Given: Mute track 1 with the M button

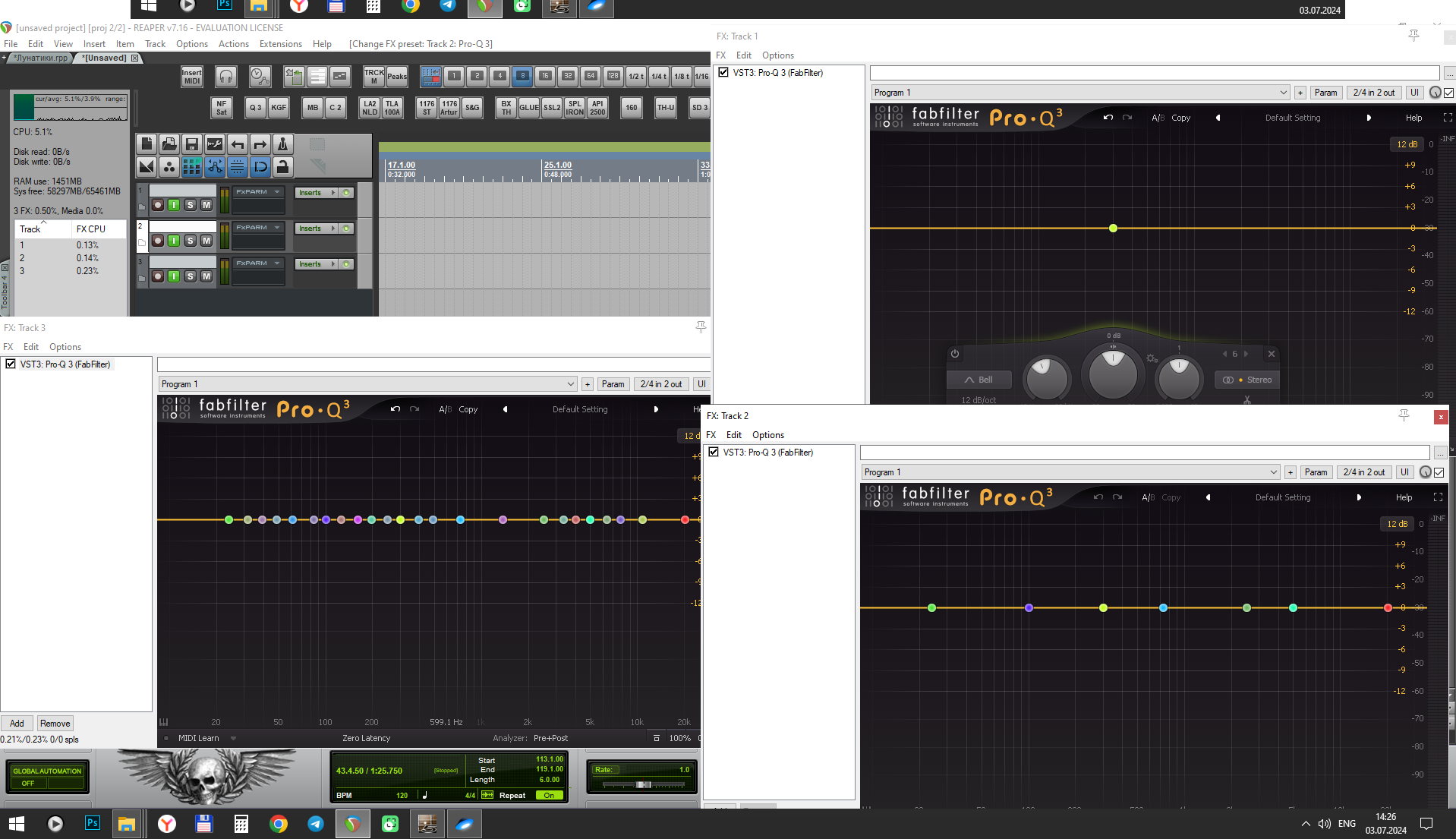Looking at the screenshot, I should (206, 205).
